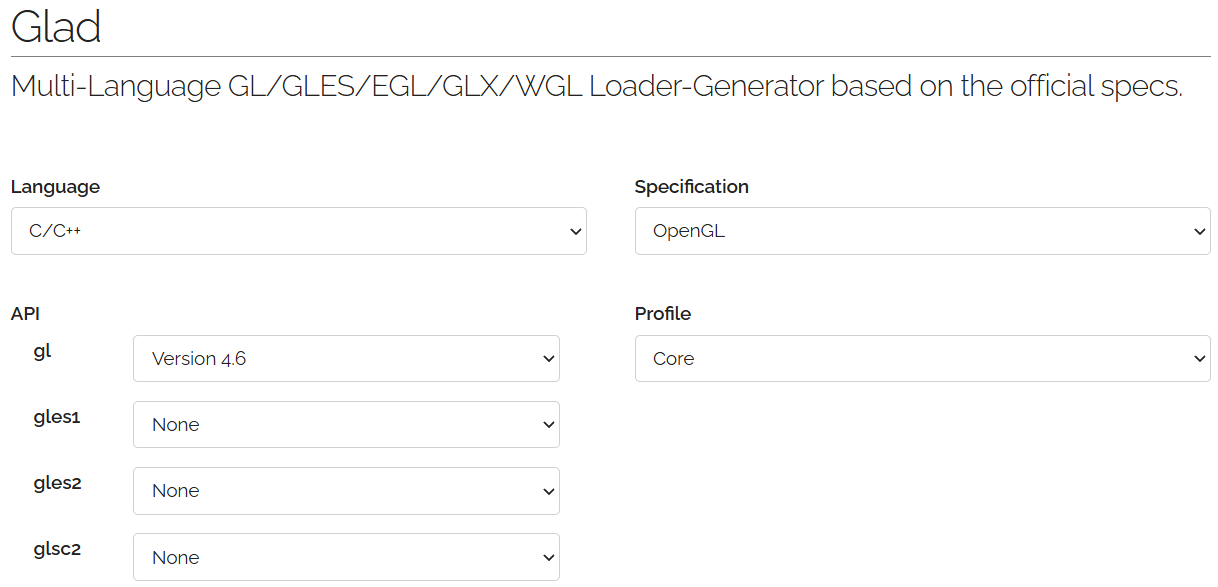Click the API section label
The image size is (1218, 587).
25,314
